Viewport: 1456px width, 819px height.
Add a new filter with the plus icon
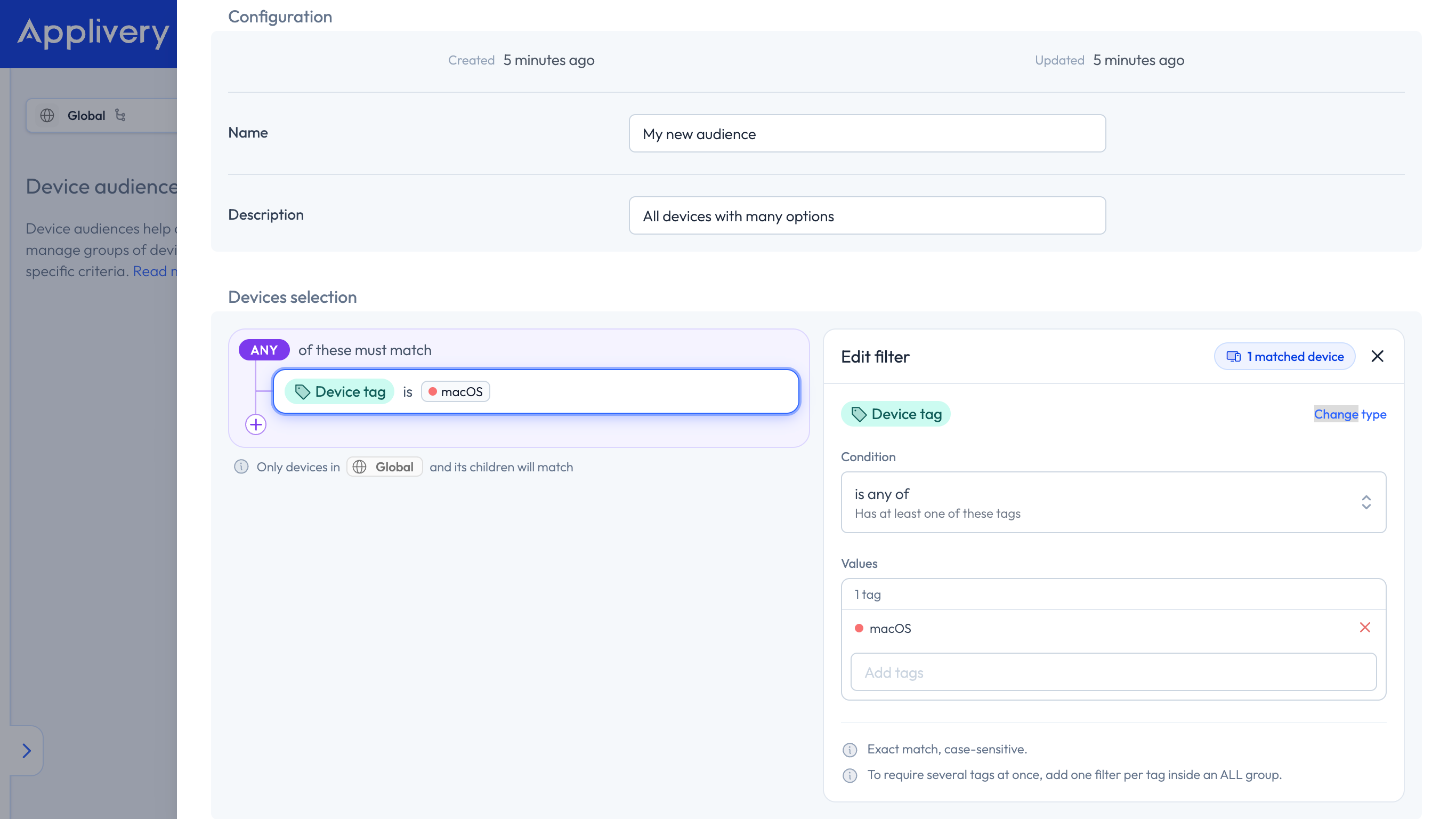pos(255,424)
